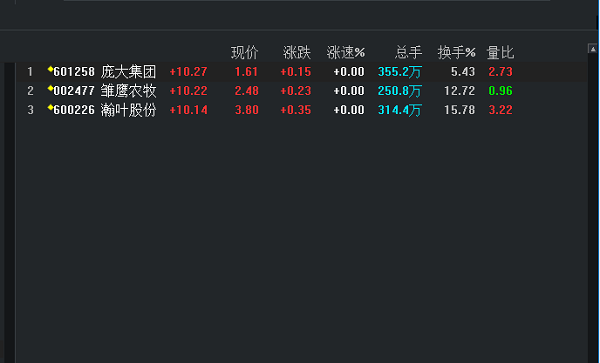Click the green volume ratio 0.96

[x=501, y=91]
